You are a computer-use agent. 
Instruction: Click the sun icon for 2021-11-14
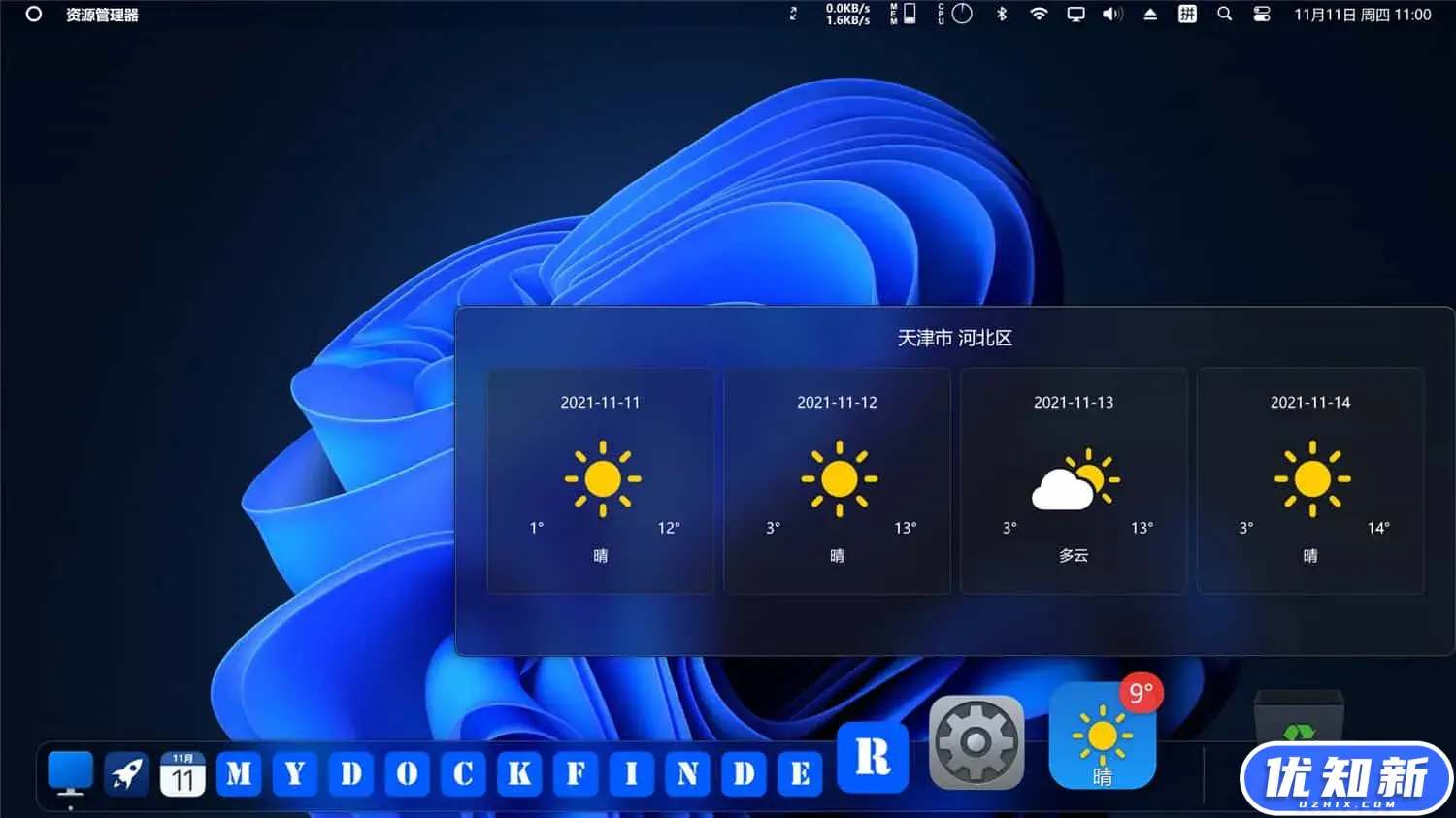(1312, 478)
